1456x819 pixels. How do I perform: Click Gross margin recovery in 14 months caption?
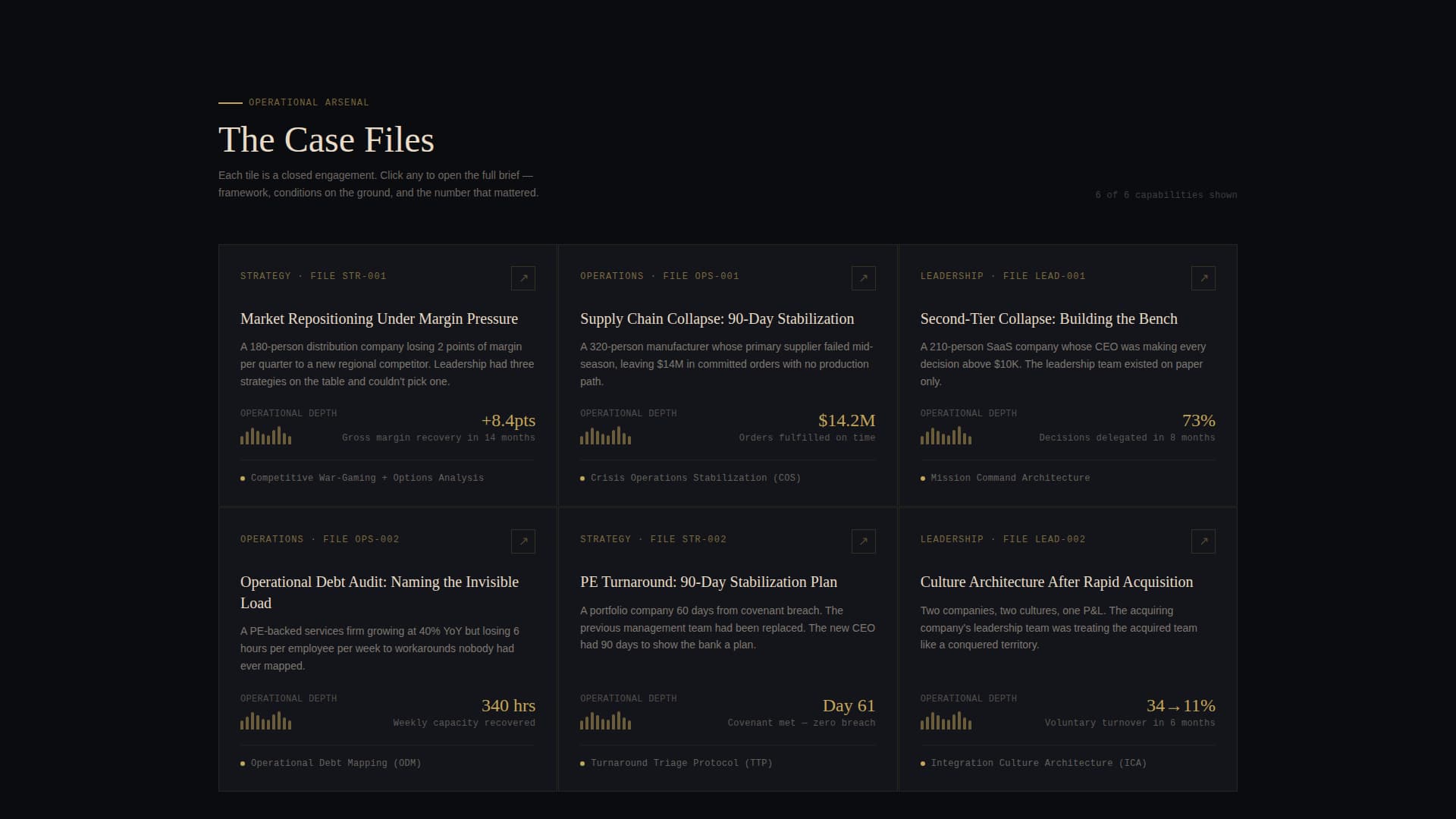tap(438, 438)
